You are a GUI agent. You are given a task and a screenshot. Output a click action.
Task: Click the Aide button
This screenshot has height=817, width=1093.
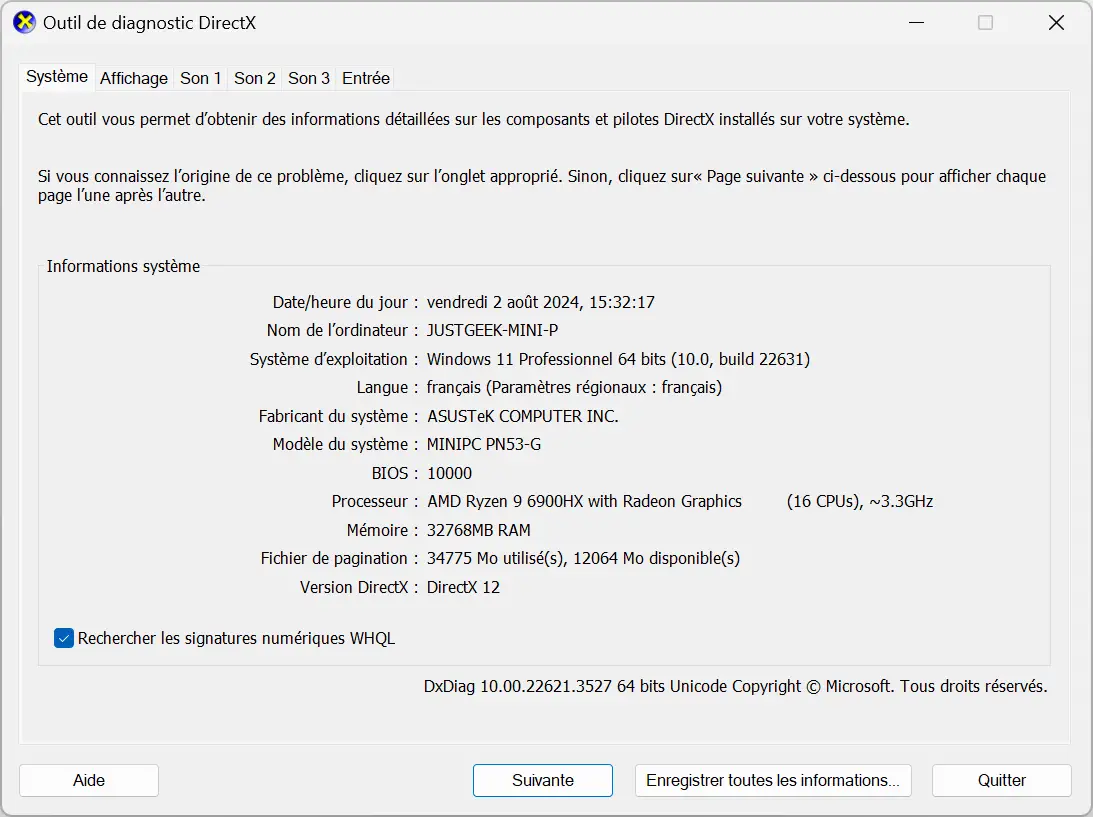89,780
